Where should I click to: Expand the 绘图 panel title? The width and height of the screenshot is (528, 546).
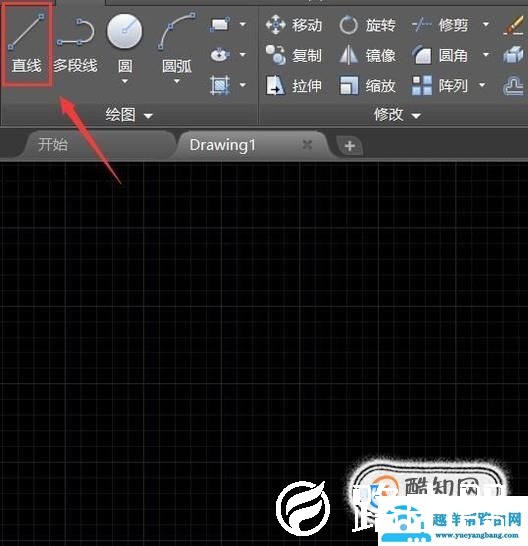pyautogui.click(x=129, y=115)
